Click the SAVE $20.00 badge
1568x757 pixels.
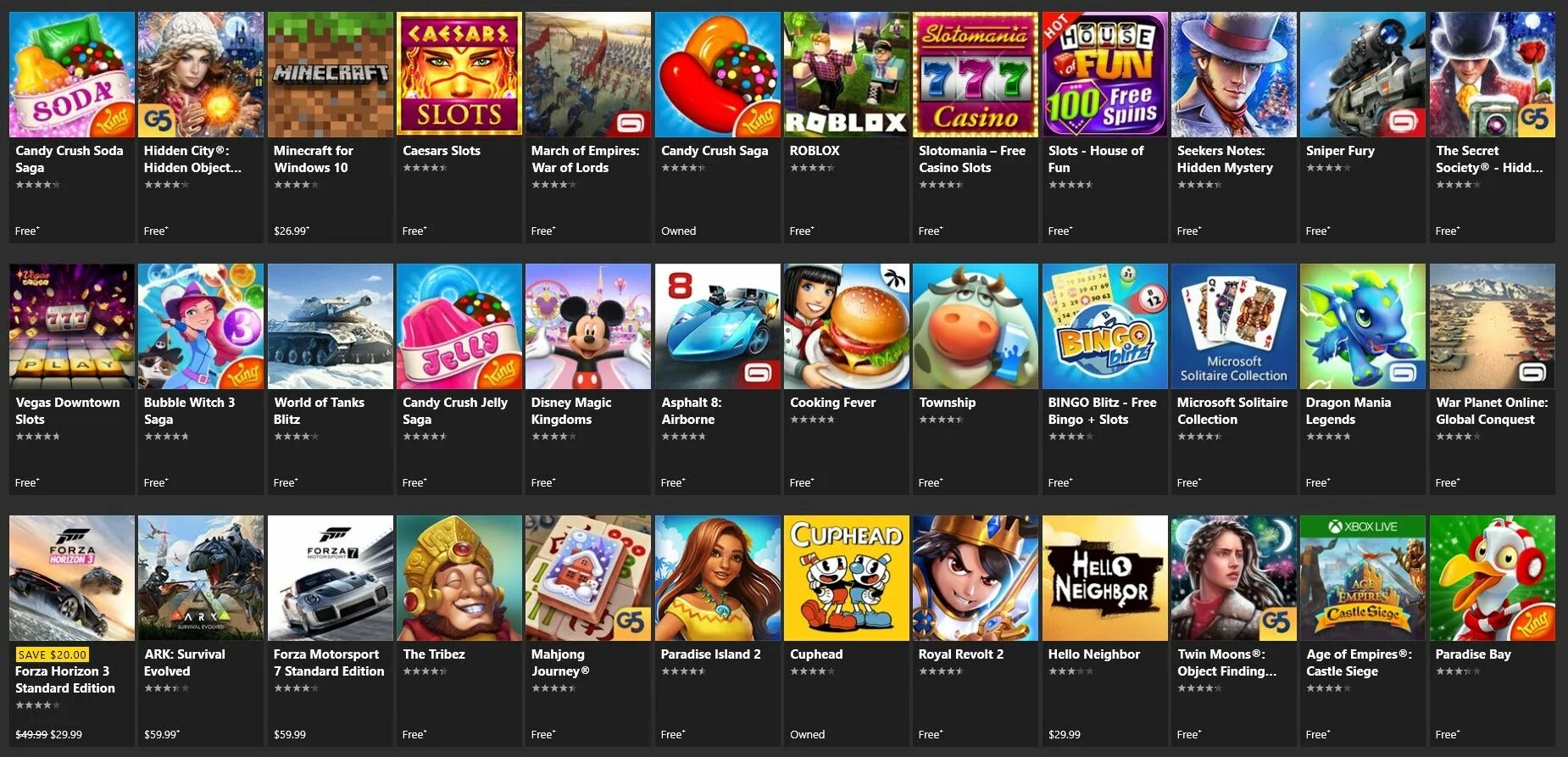53,654
